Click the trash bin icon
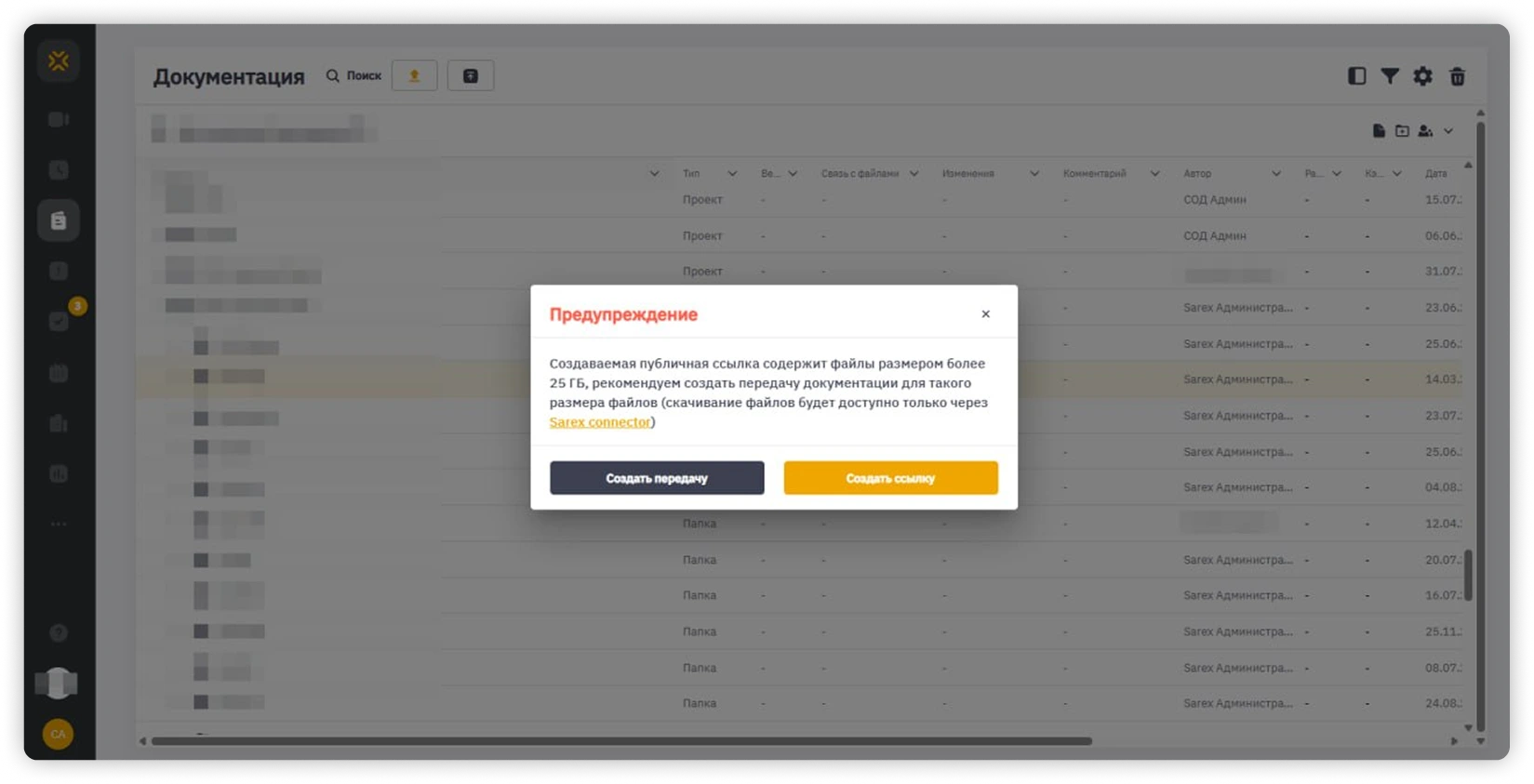 [x=1458, y=76]
